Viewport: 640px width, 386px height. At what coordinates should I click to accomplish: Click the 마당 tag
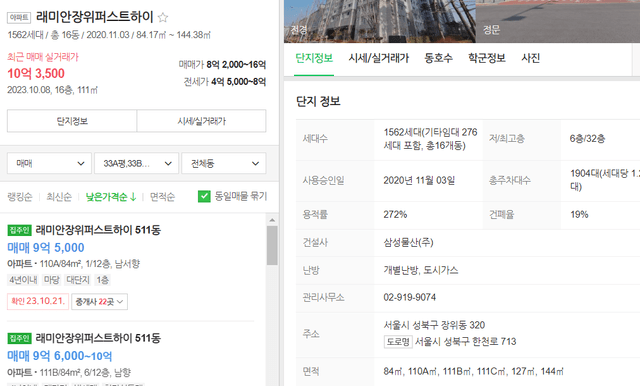(x=52, y=280)
